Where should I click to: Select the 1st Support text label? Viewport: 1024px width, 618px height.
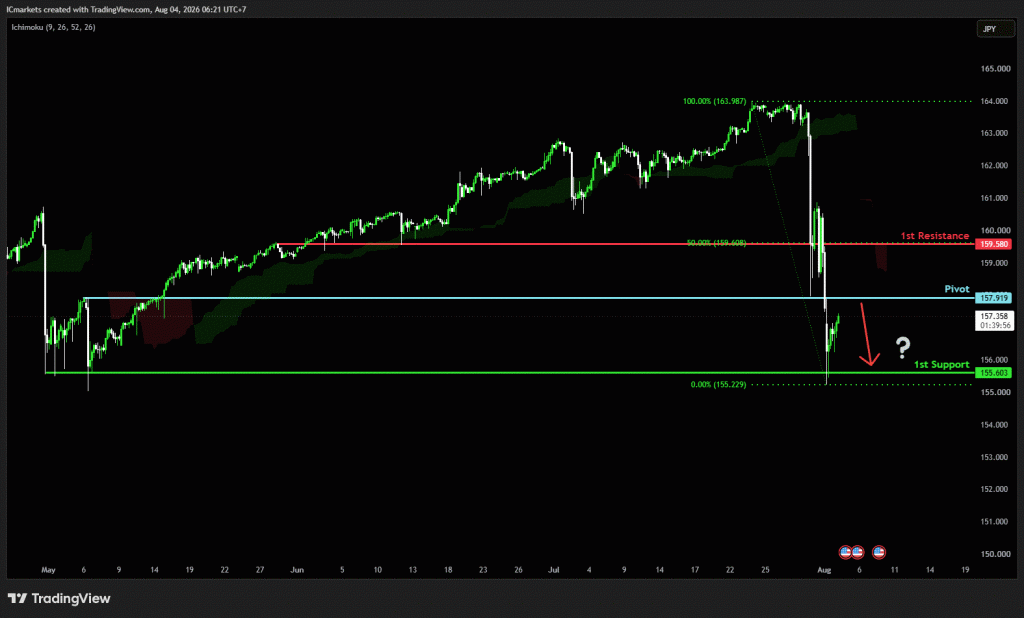941,365
